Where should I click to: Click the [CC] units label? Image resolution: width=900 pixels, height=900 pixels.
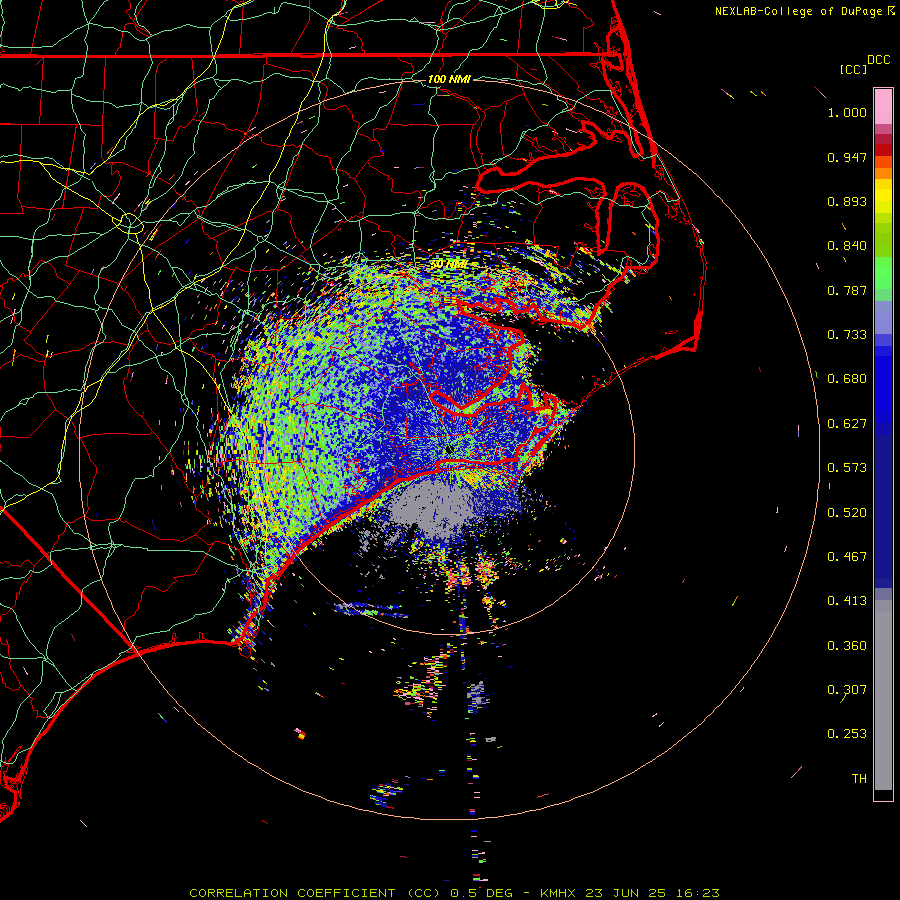pos(853,69)
